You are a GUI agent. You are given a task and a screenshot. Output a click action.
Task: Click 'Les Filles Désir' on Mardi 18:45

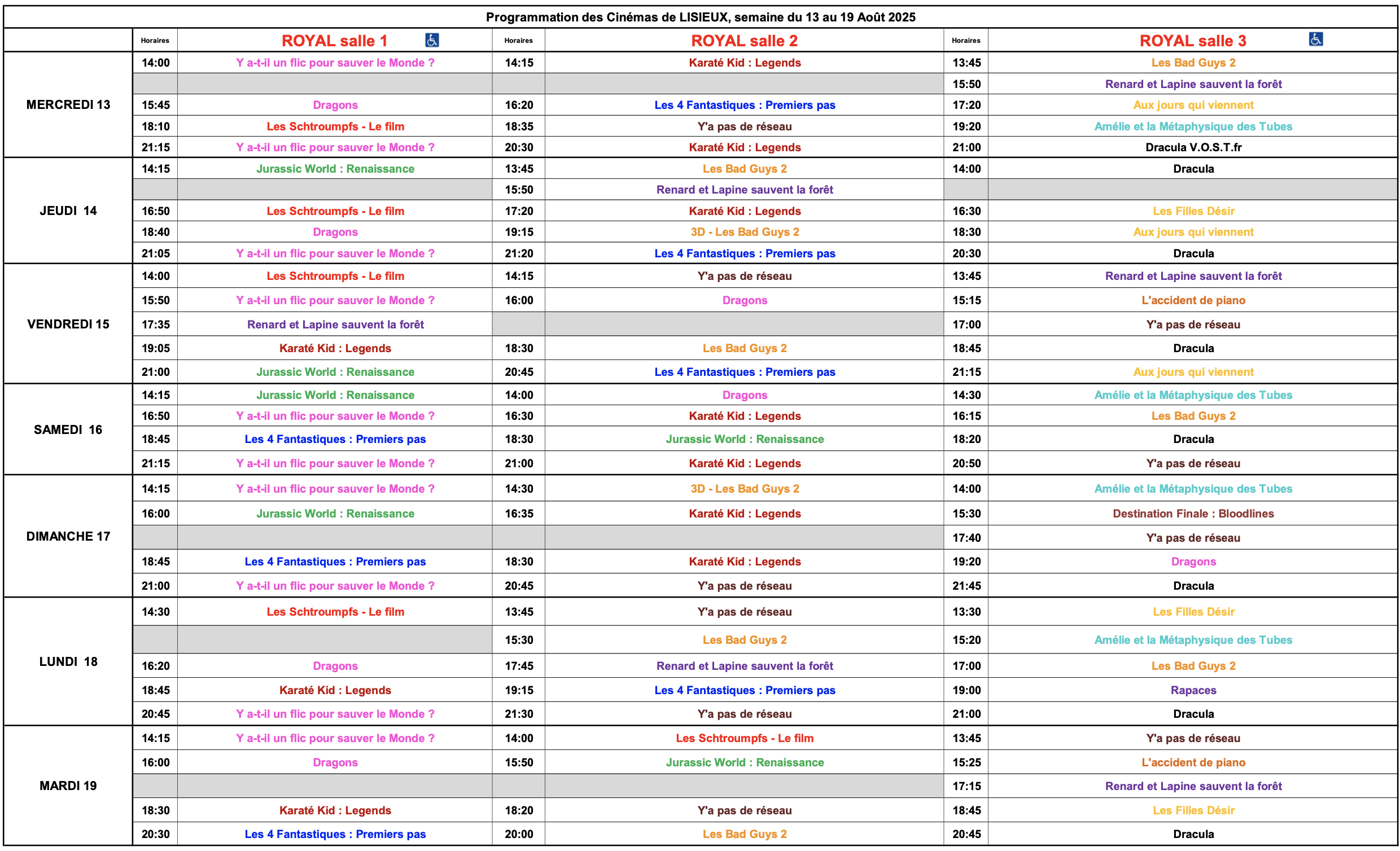pos(1193,810)
